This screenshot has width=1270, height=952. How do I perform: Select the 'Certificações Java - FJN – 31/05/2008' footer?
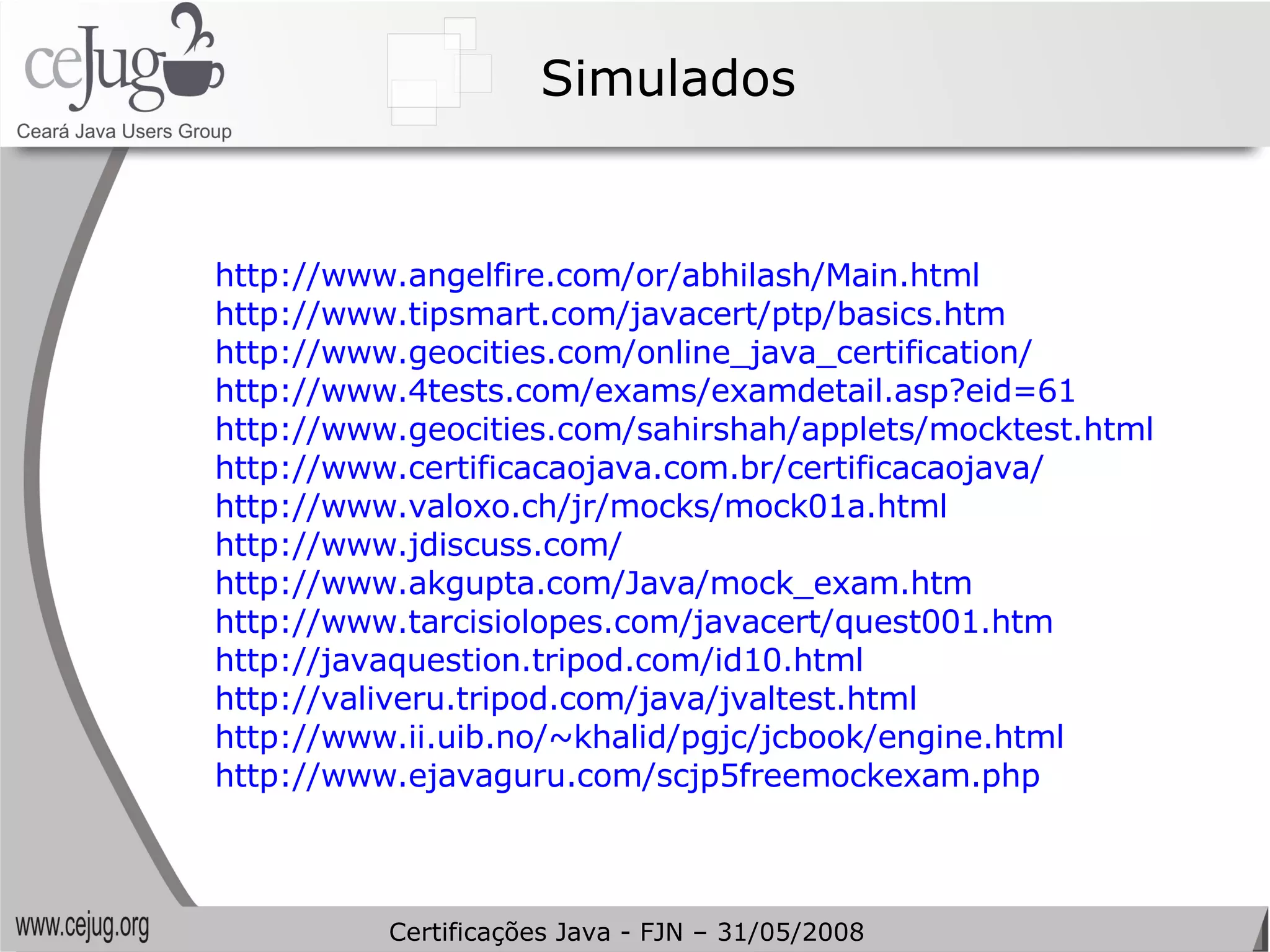coord(626,932)
